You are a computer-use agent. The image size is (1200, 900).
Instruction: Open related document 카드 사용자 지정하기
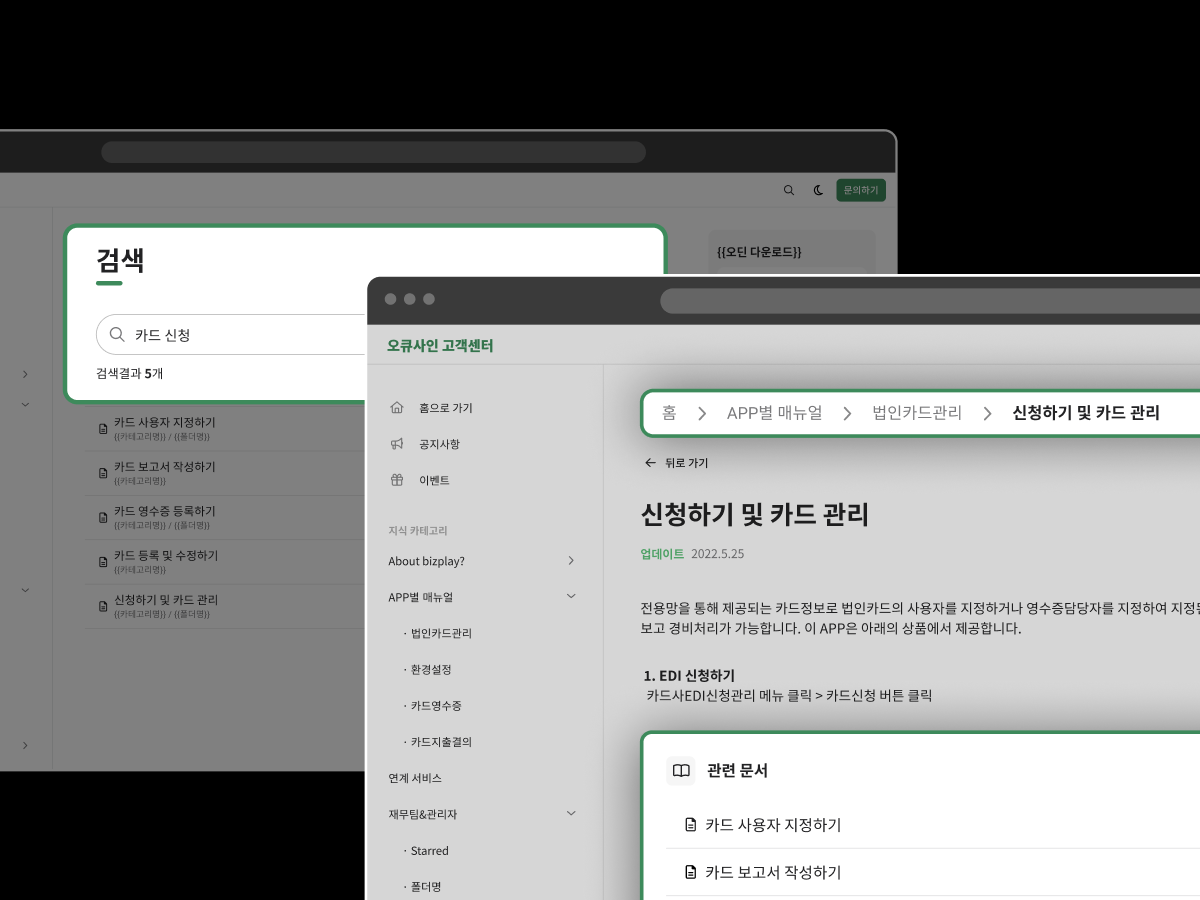(x=773, y=825)
